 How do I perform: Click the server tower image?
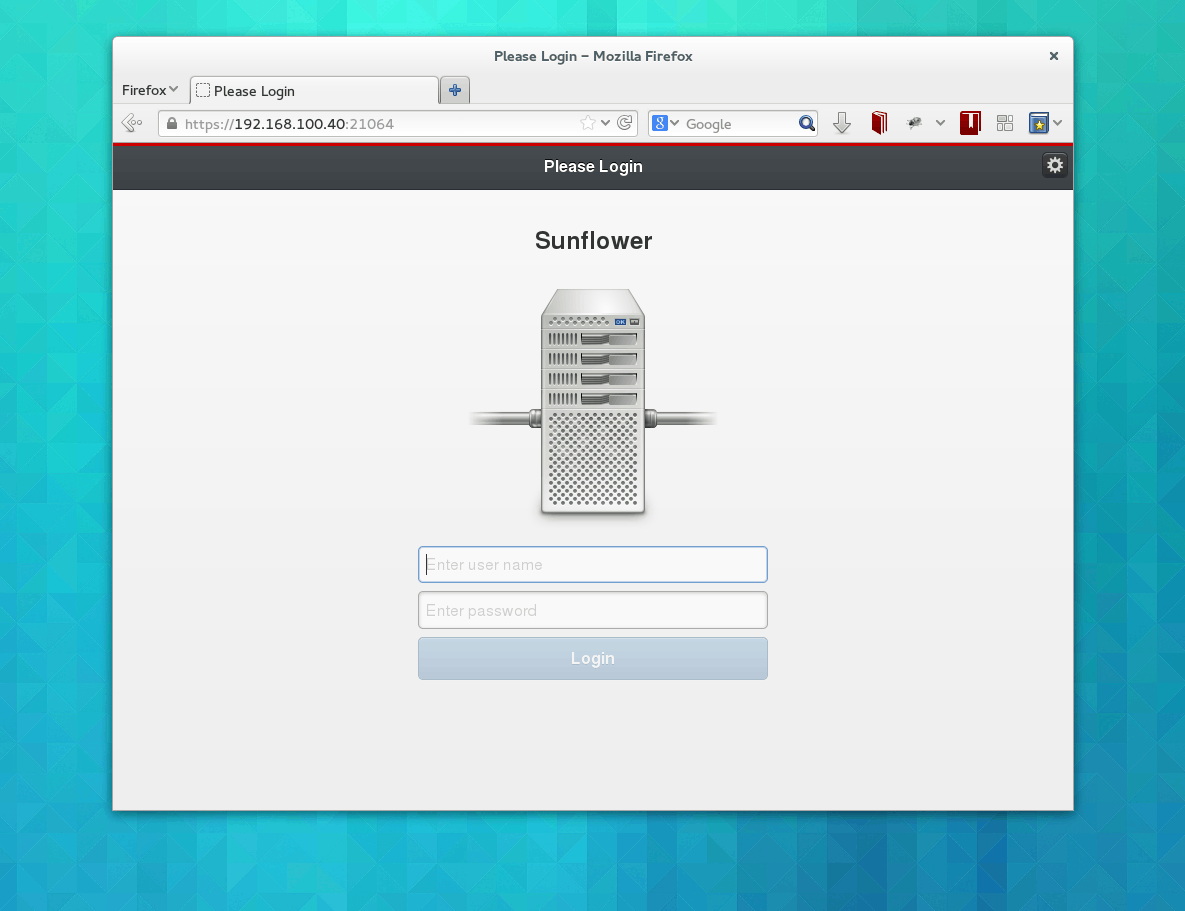[592, 401]
